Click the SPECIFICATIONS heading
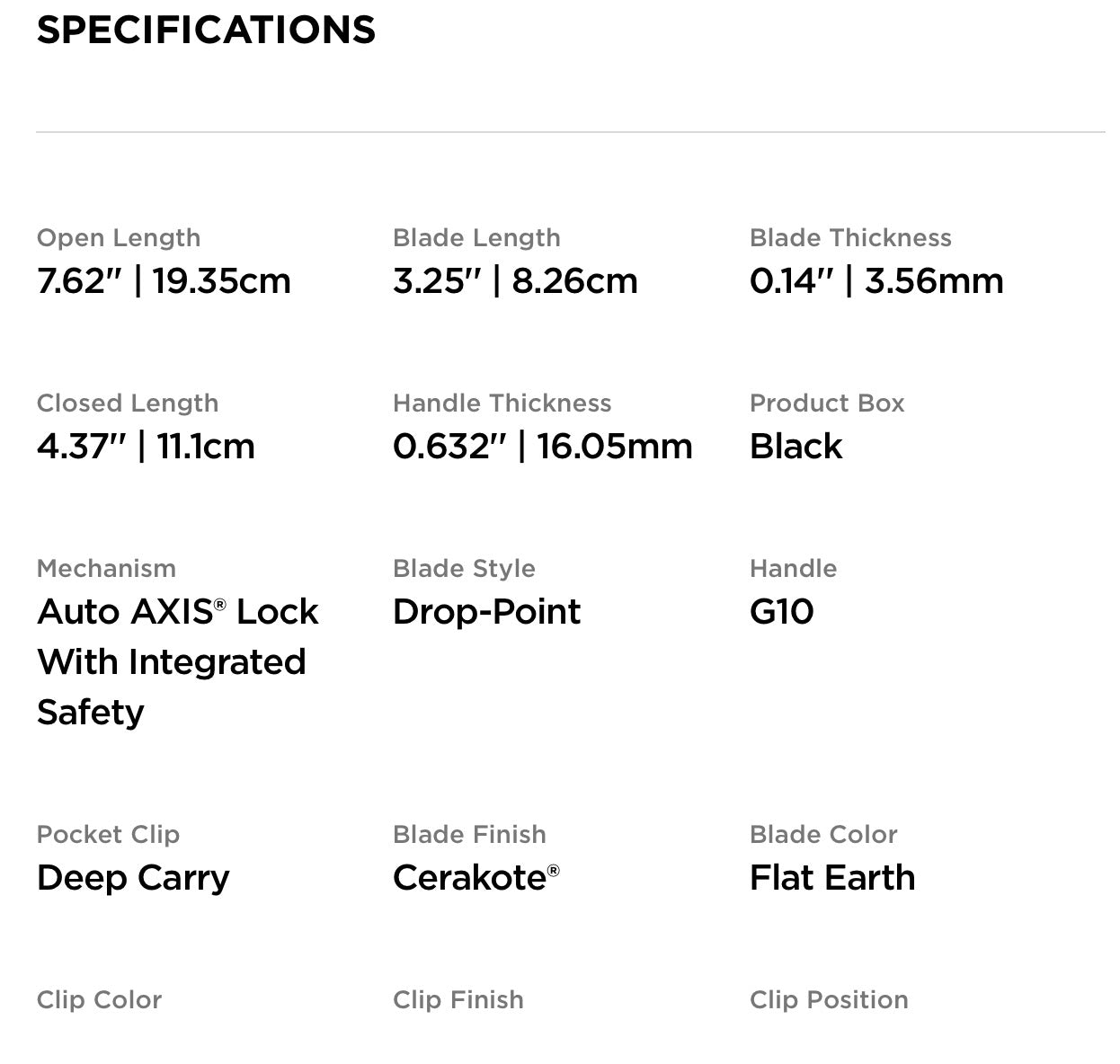This screenshot has width=1120, height=1064. (206, 30)
